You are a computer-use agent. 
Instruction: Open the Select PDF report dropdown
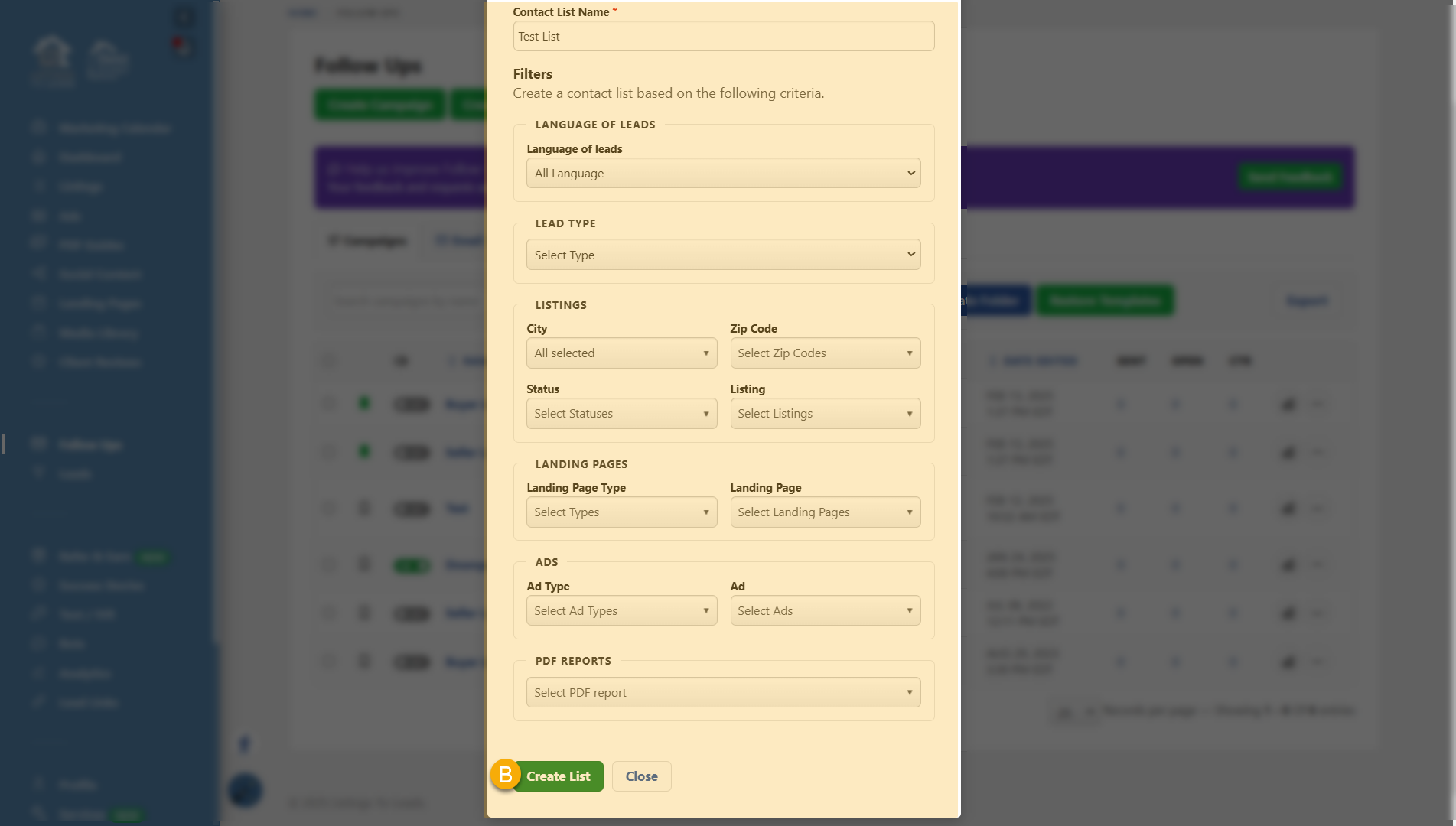723,691
